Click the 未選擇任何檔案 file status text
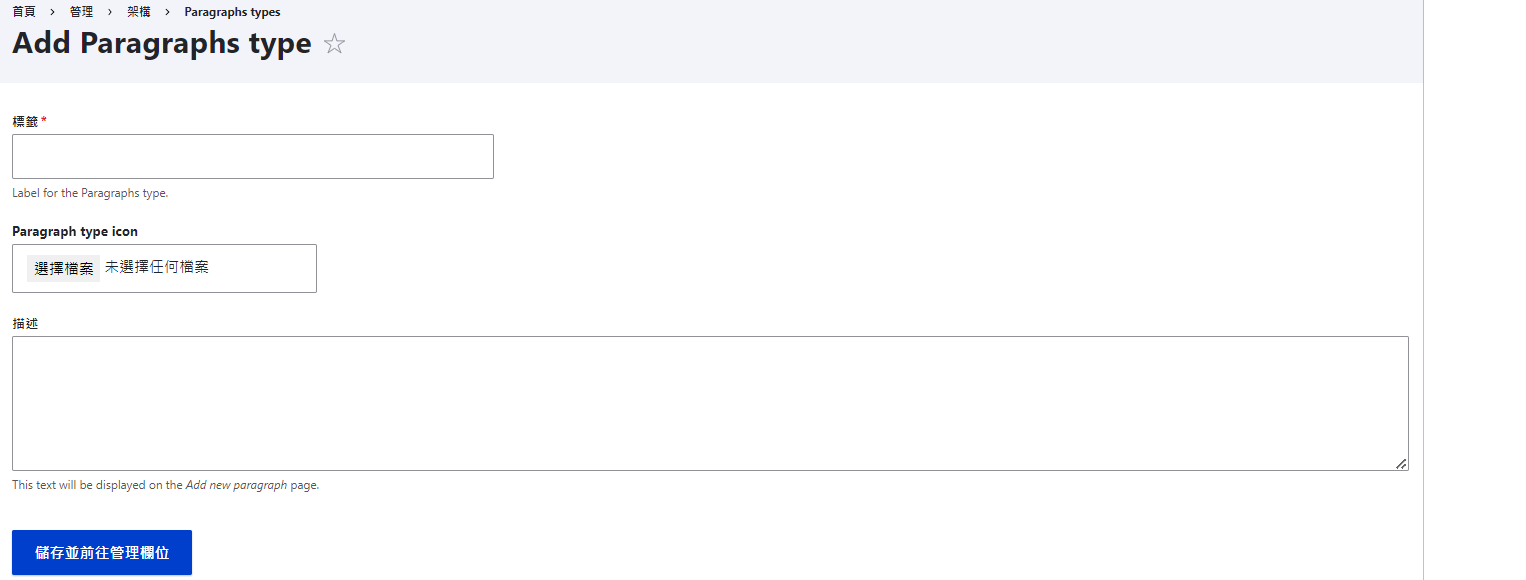1526x580 pixels. (157, 267)
